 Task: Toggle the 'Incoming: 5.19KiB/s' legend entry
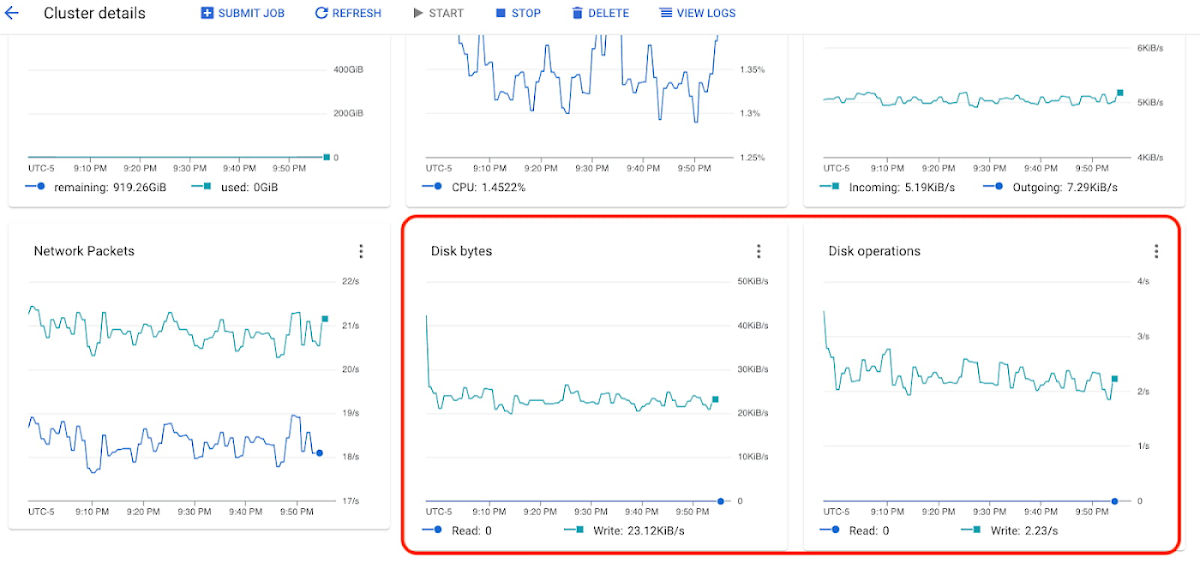889,187
